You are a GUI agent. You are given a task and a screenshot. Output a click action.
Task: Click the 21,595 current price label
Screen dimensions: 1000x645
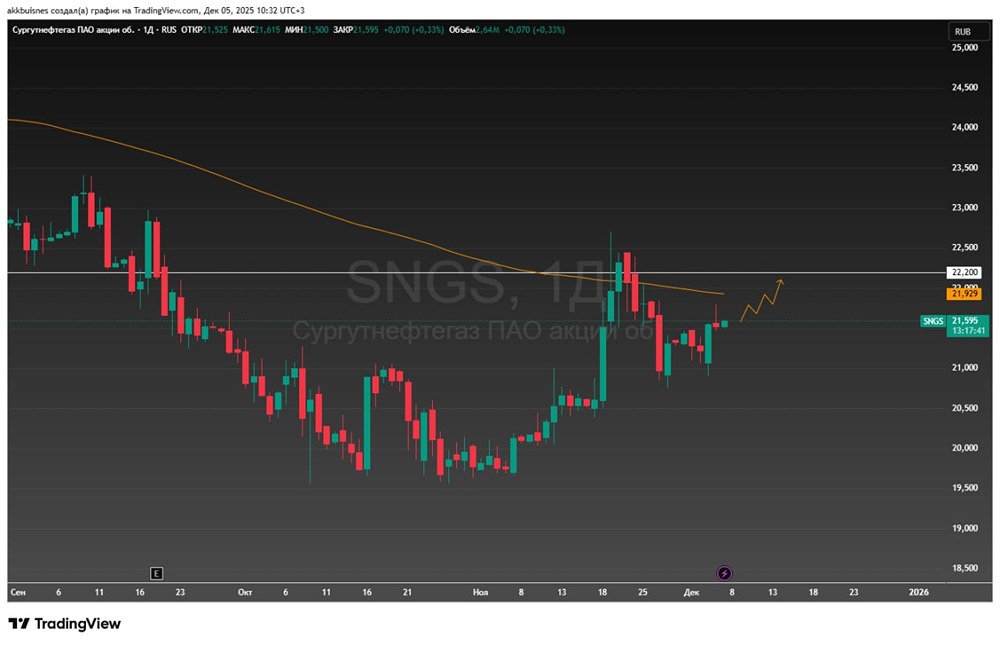[965, 321]
